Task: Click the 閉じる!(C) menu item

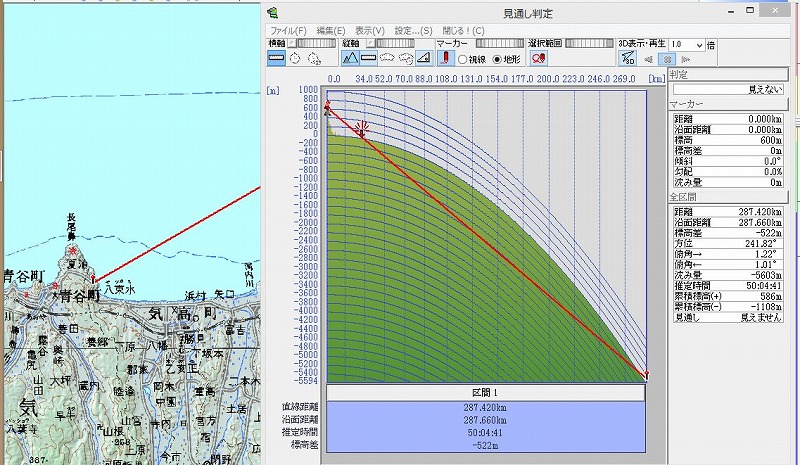Action: (x=463, y=31)
